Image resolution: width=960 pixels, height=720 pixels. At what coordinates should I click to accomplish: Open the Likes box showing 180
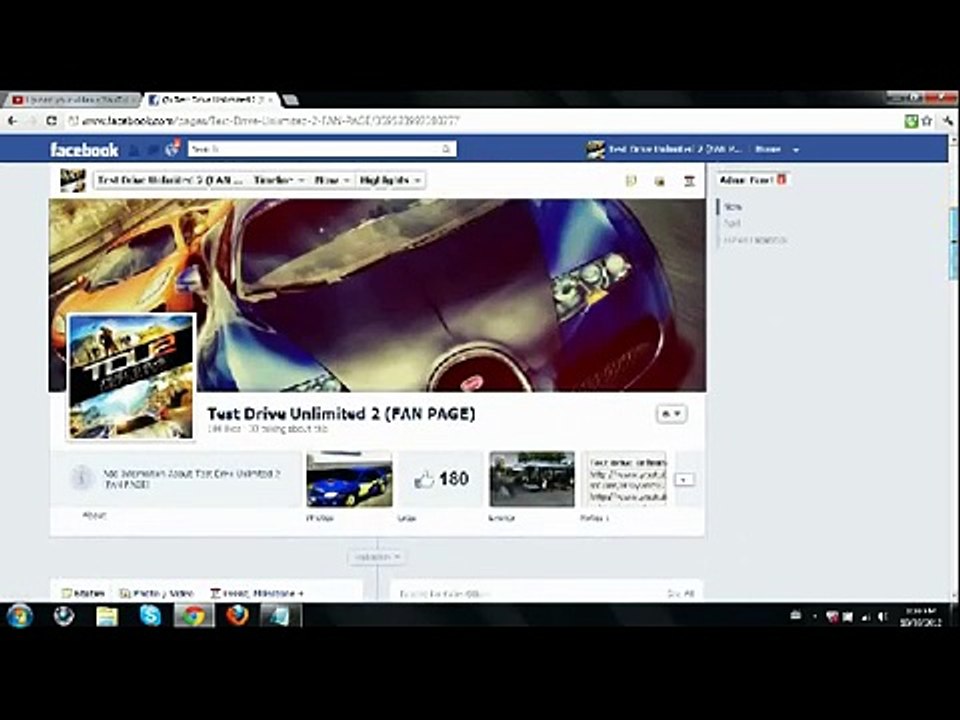441,479
